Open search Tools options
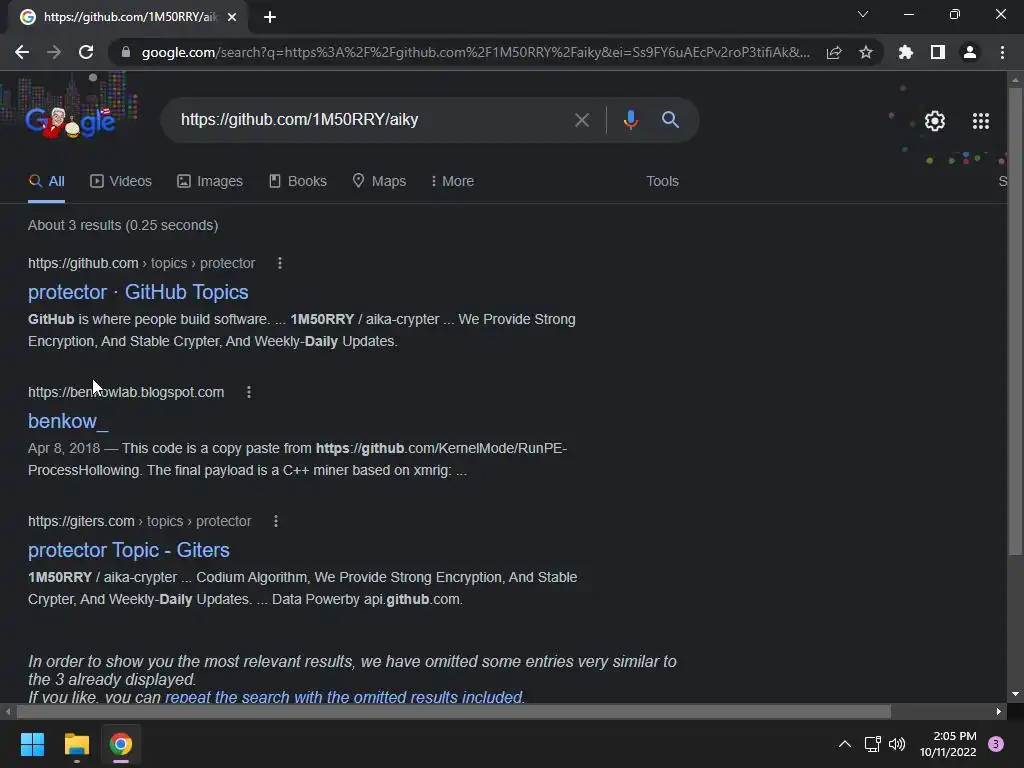1024x768 pixels. point(662,182)
